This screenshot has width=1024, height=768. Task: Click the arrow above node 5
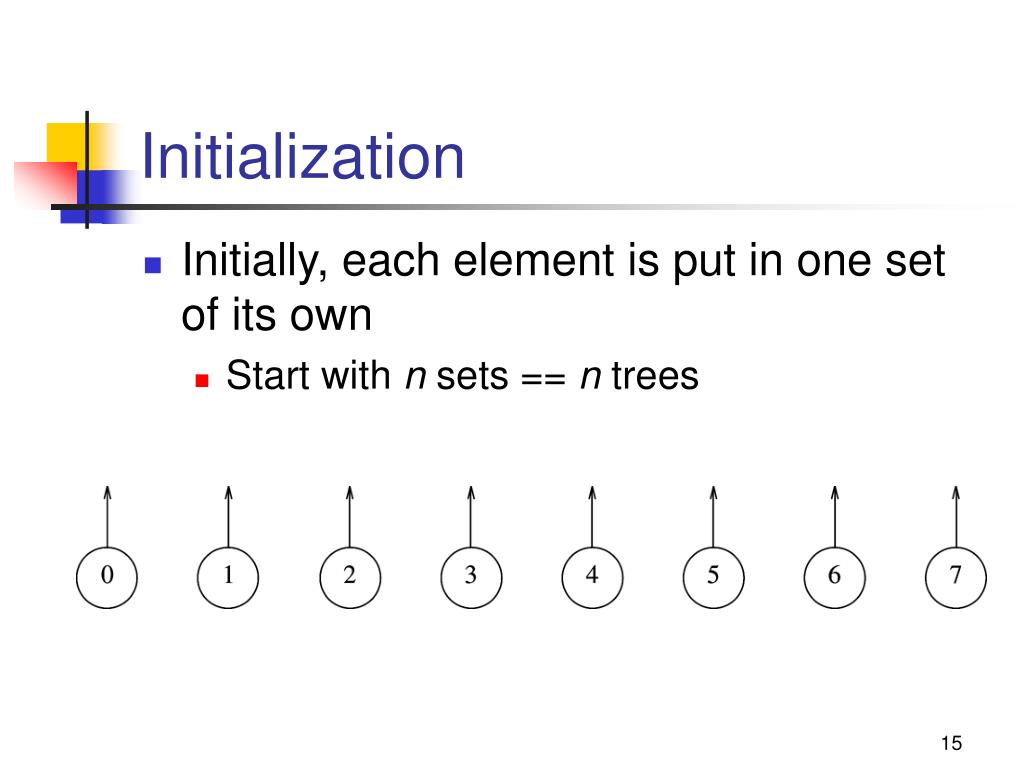[713, 516]
